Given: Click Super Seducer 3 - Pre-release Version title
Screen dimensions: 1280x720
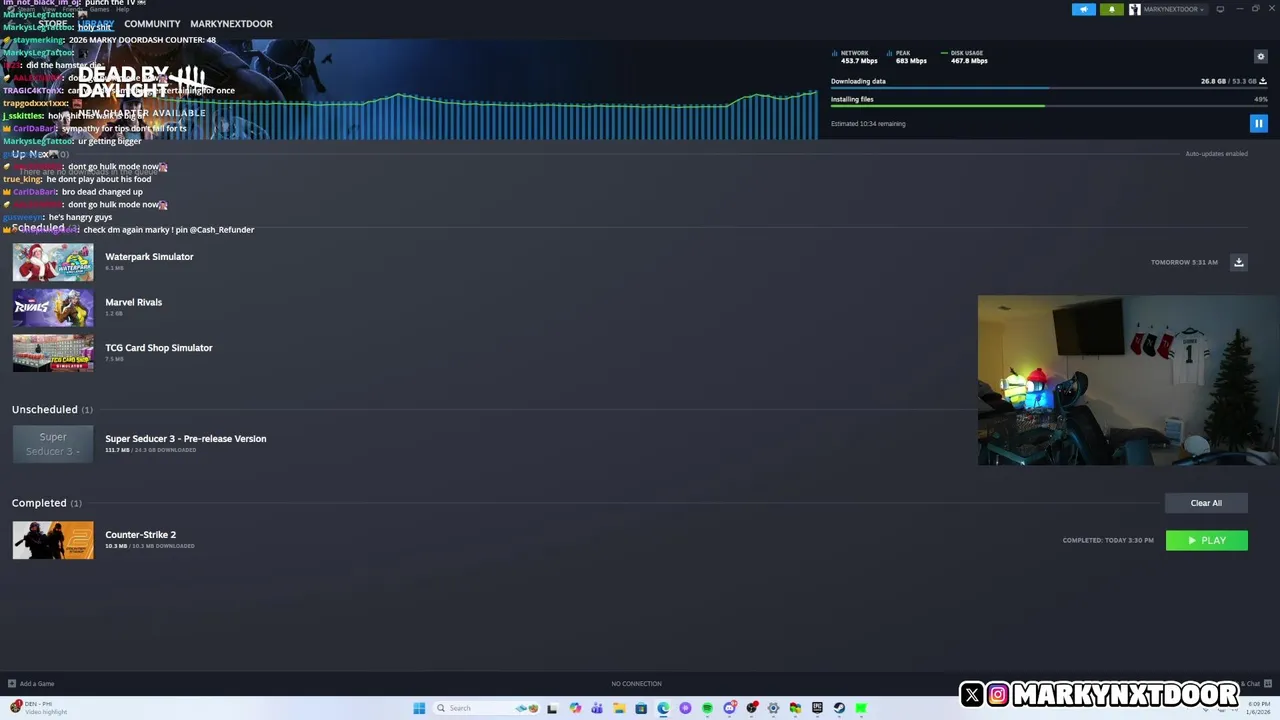Looking at the screenshot, I should (x=185, y=439).
